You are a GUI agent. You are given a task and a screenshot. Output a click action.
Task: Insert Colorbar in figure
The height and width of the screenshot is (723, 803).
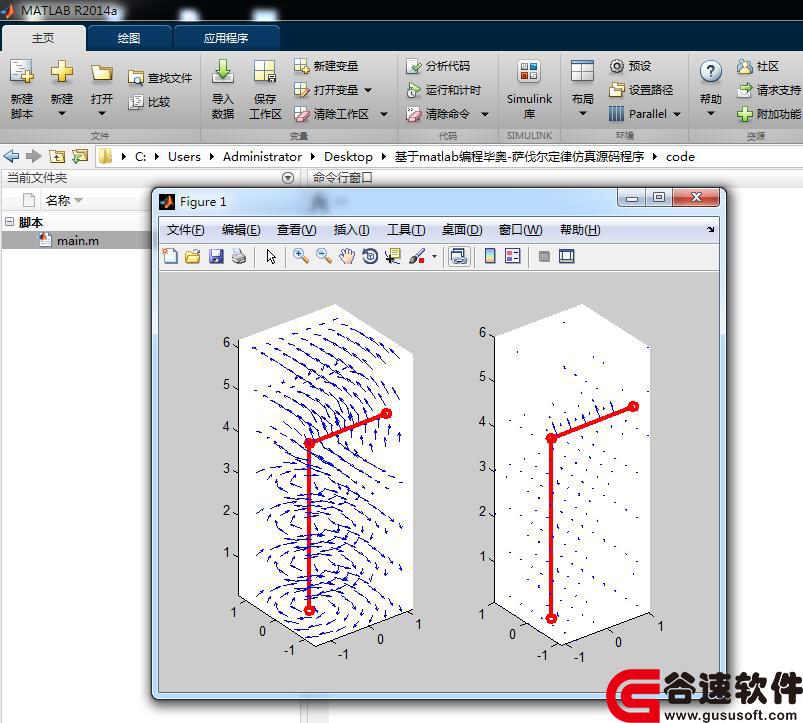point(490,256)
